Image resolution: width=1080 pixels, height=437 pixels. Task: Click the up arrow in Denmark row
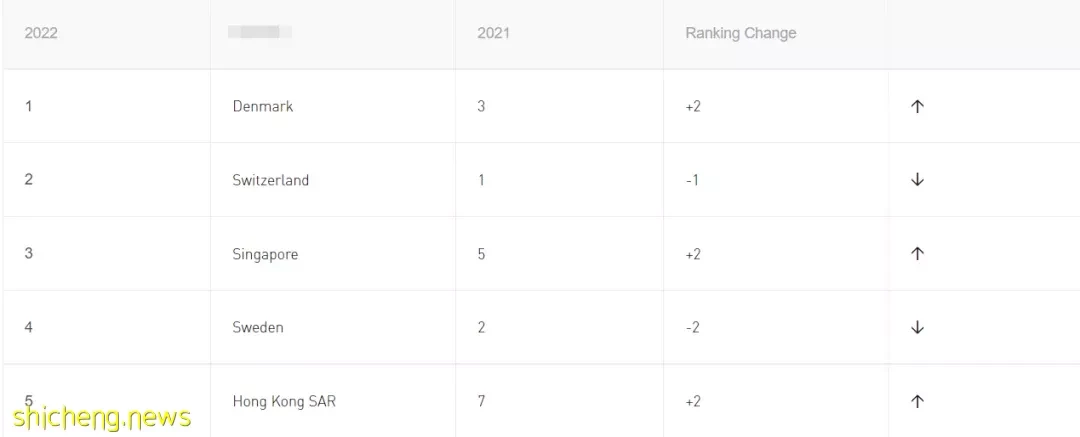(x=917, y=106)
